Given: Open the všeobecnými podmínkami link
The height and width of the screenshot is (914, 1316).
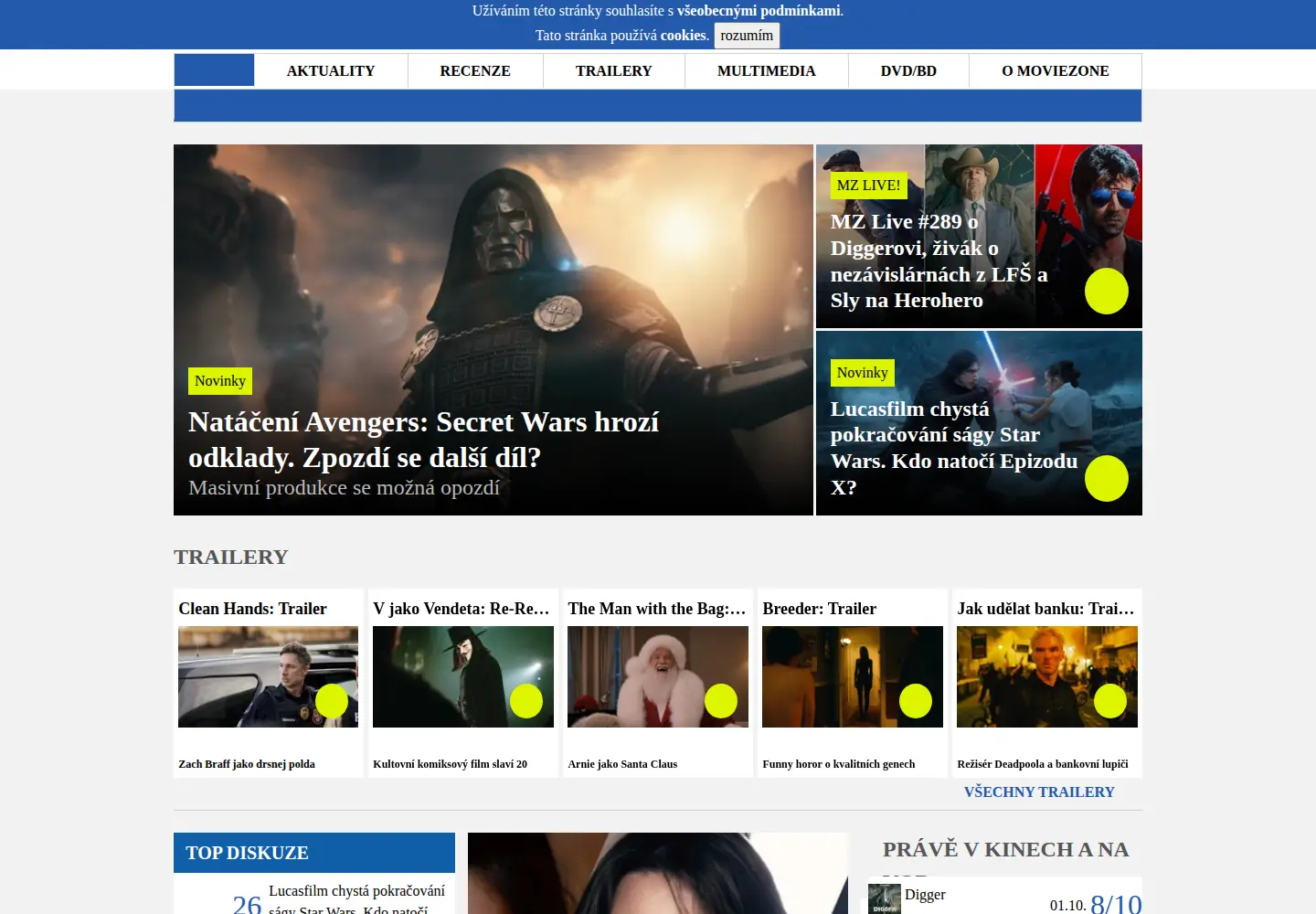Looking at the screenshot, I should (759, 11).
